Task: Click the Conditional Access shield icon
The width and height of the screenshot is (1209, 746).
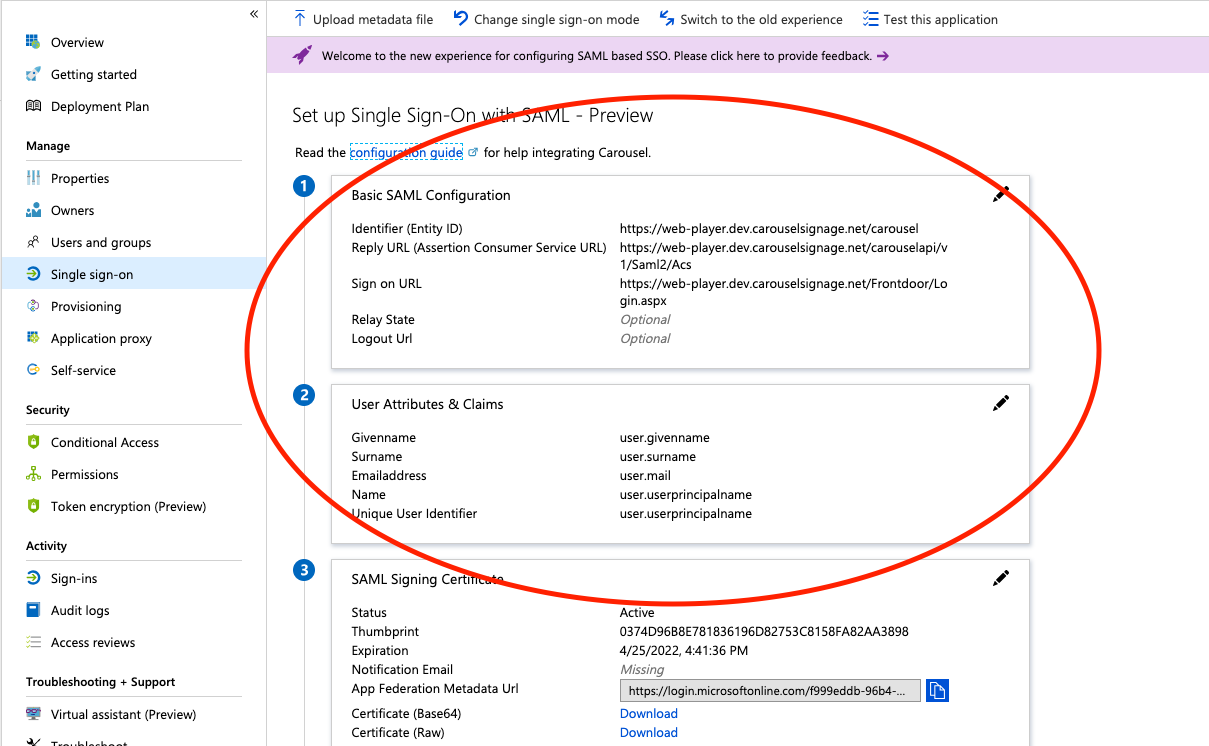Action: pyautogui.click(x=33, y=443)
